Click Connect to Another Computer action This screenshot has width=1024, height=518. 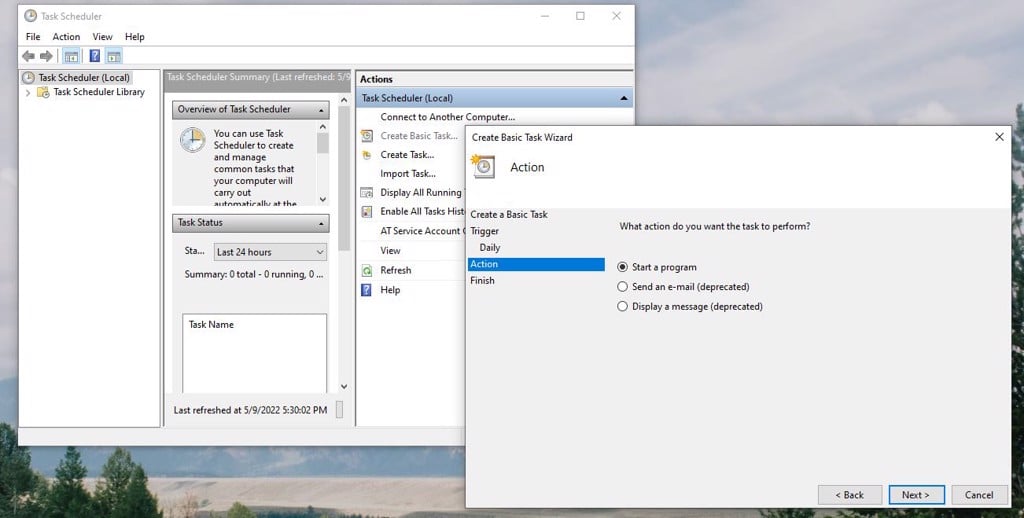pyautogui.click(x=447, y=117)
